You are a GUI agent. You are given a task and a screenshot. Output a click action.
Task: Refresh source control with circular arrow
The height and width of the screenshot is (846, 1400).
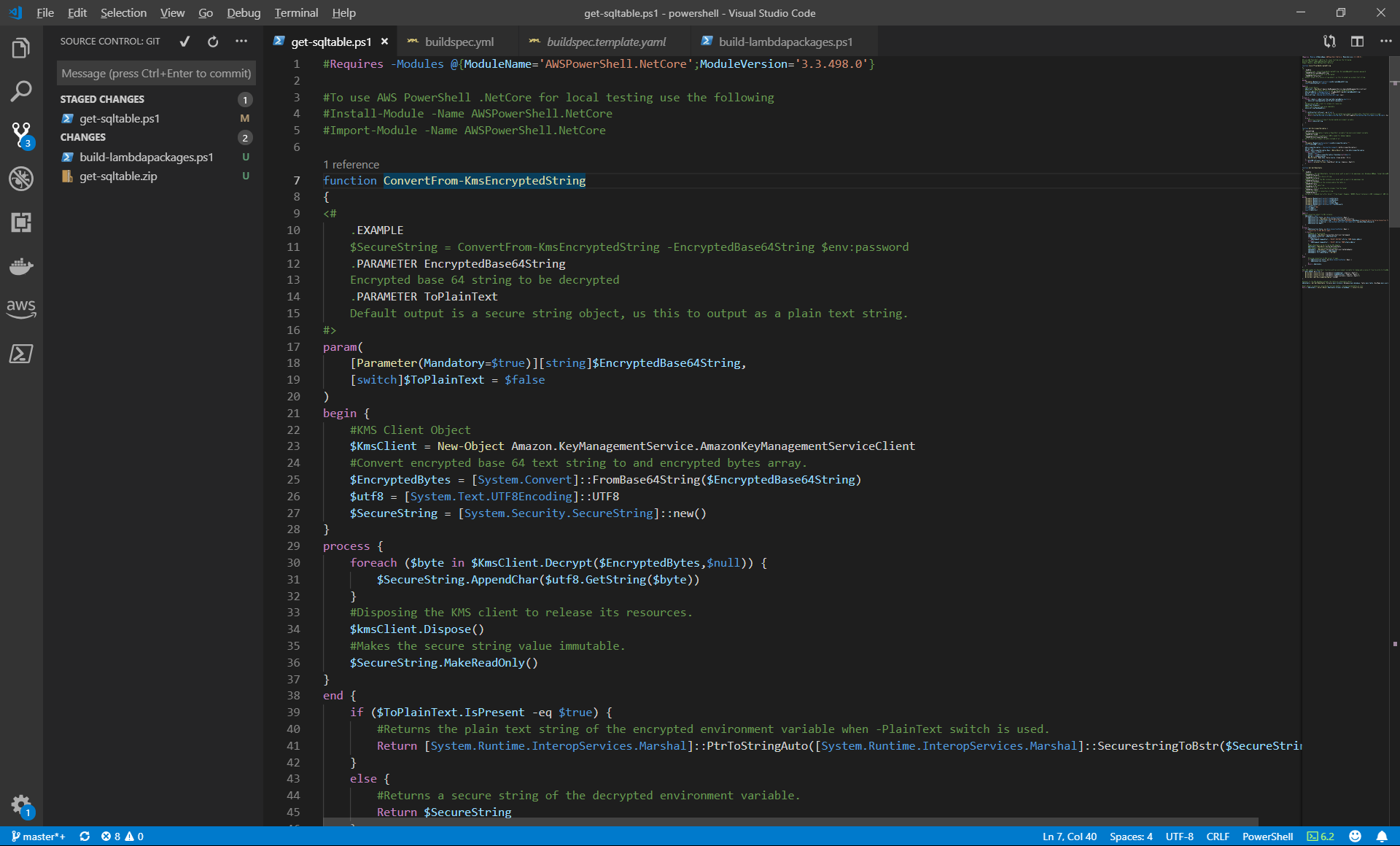(x=213, y=42)
